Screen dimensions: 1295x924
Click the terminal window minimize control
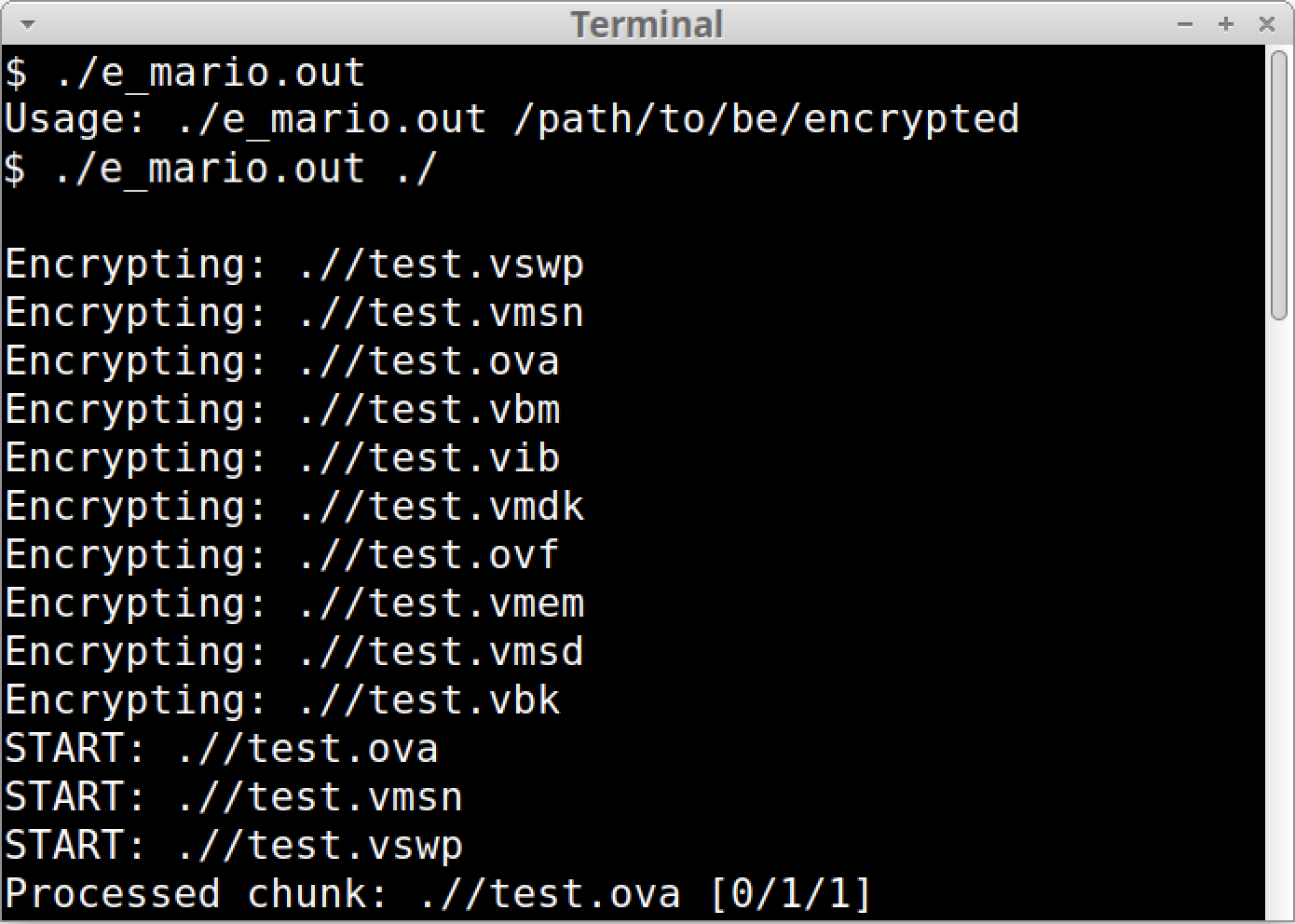(x=1185, y=24)
